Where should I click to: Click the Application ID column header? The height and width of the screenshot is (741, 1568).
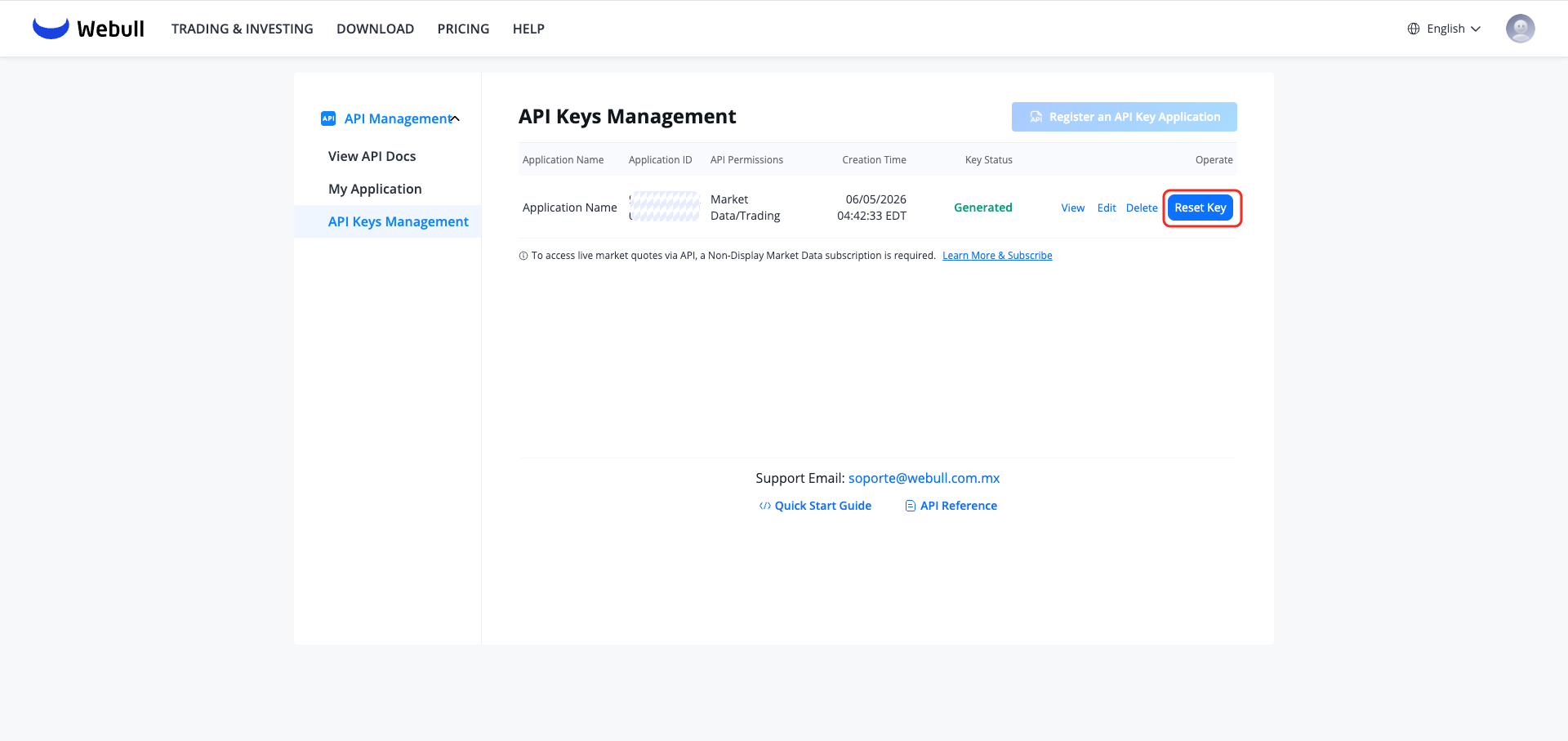pyautogui.click(x=661, y=160)
